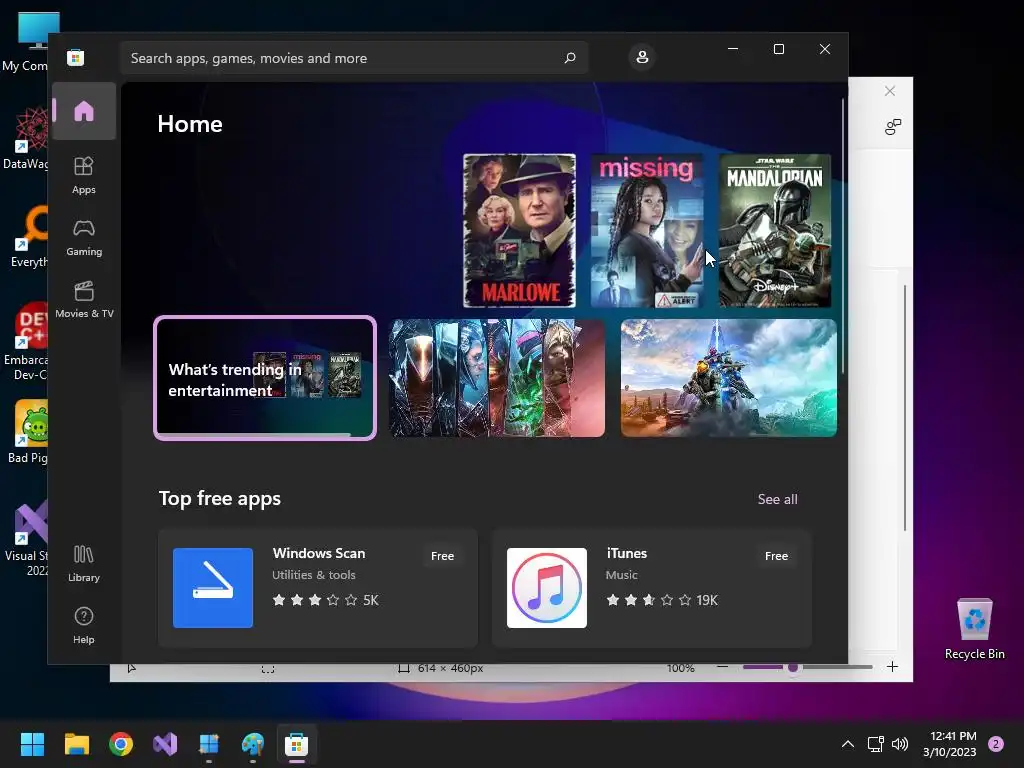Click the Paint icon in the taskbar
The width and height of the screenshot is (1024, 768).
[x=253, y=744]
